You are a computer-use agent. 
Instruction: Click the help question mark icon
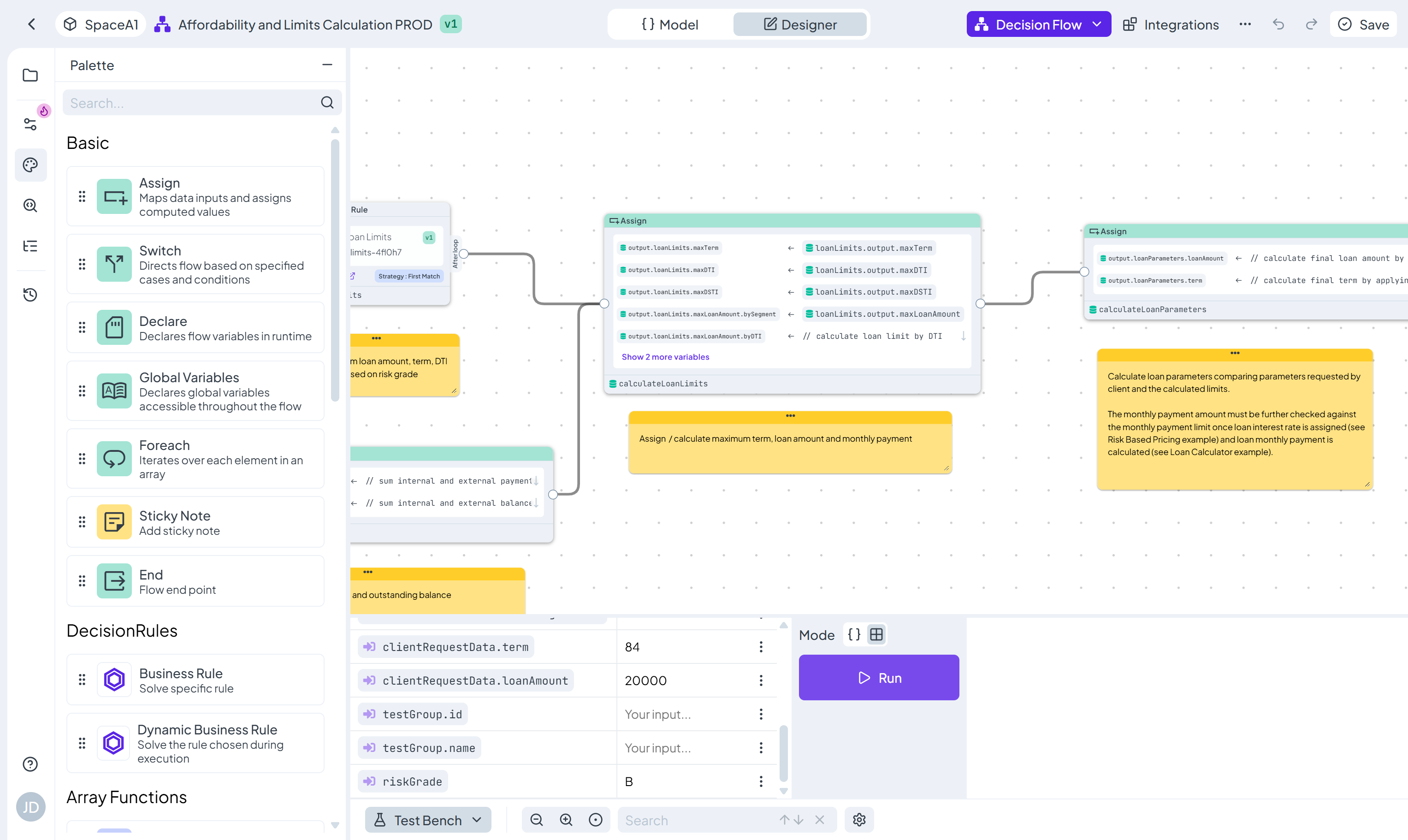(30, 764)
